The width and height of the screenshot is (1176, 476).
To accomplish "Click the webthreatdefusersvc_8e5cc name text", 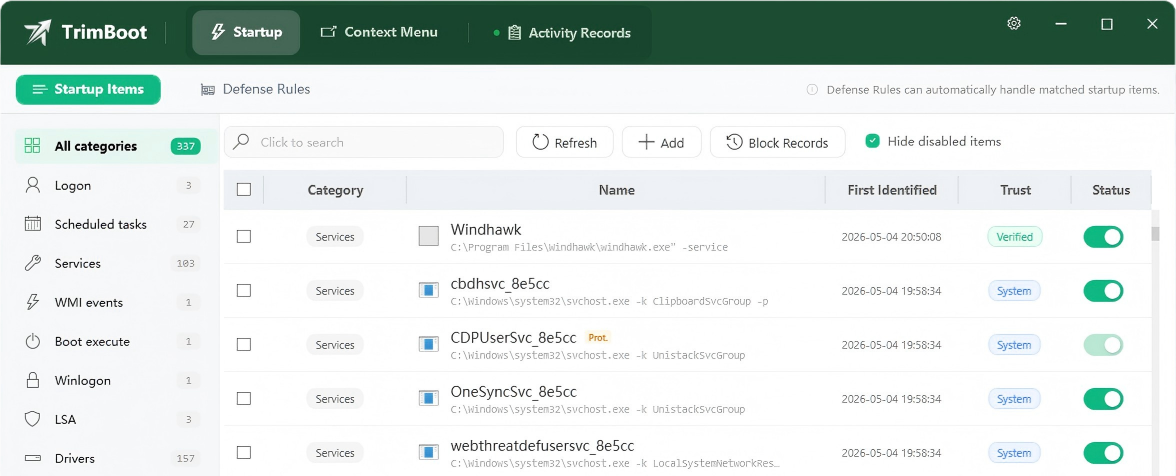I will [x=542, y=446].
